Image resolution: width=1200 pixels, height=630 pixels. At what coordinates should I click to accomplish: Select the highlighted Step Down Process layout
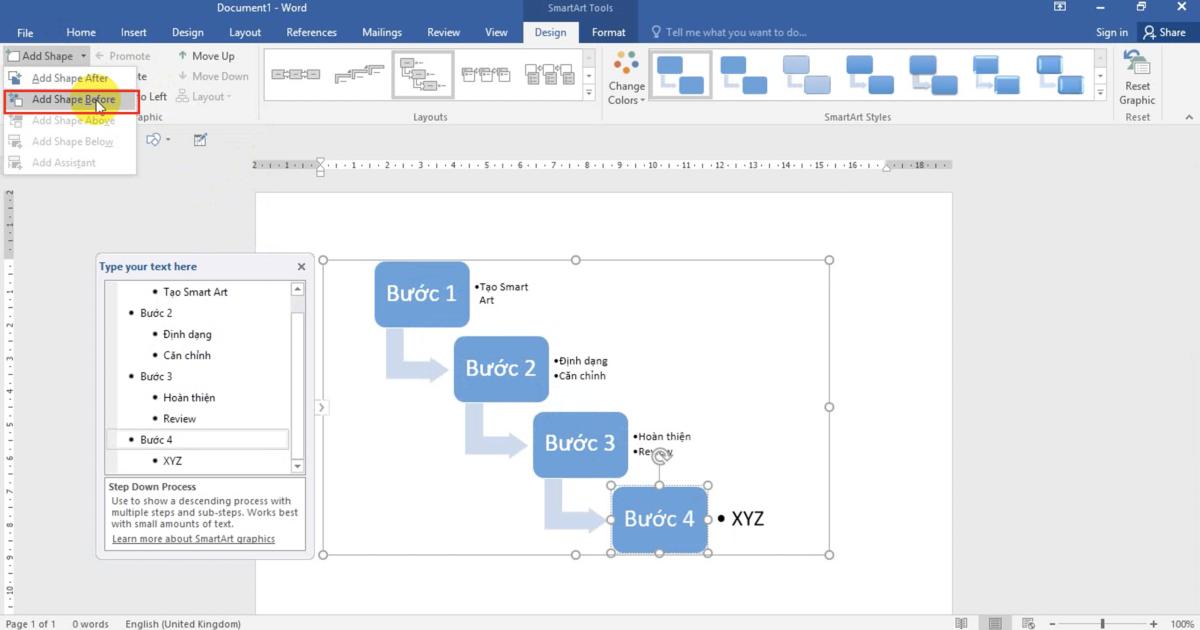[x=422, y=74]
